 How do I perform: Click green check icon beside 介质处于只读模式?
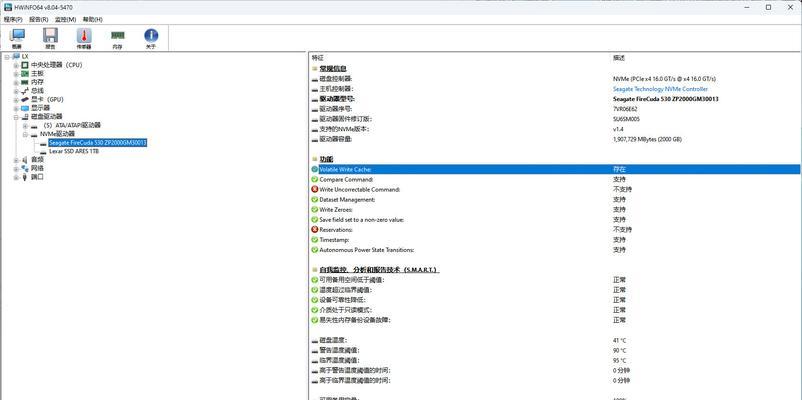point(315,310)
